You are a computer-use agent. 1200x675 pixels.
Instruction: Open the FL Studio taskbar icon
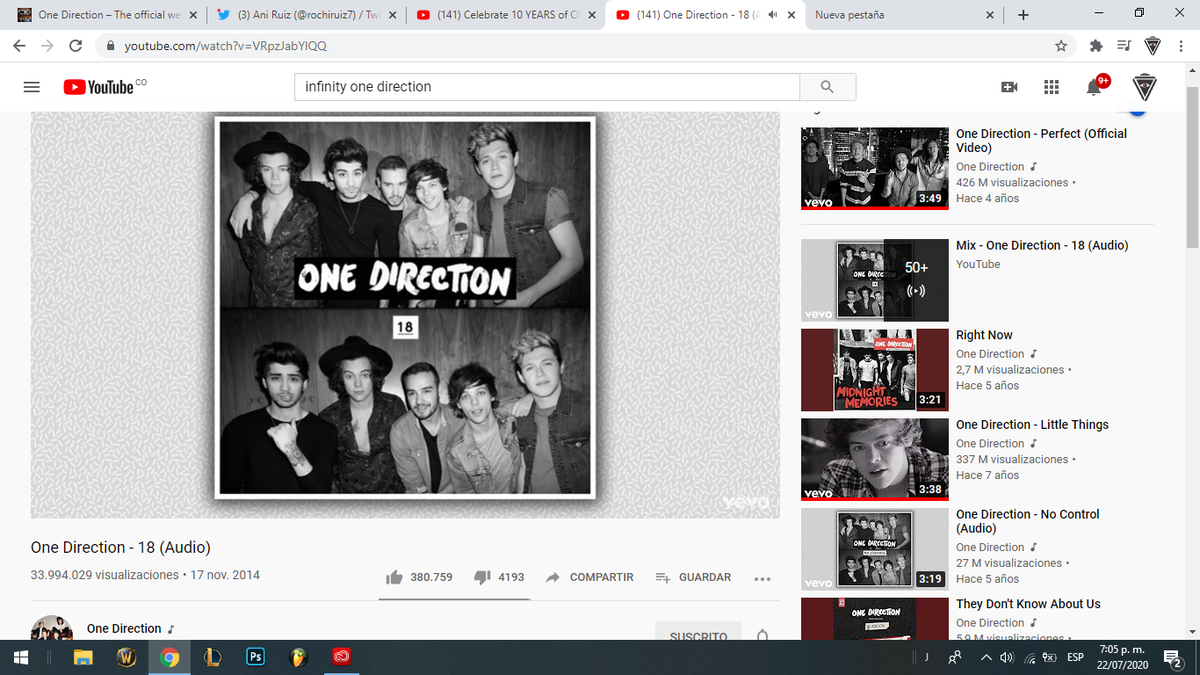298,658
